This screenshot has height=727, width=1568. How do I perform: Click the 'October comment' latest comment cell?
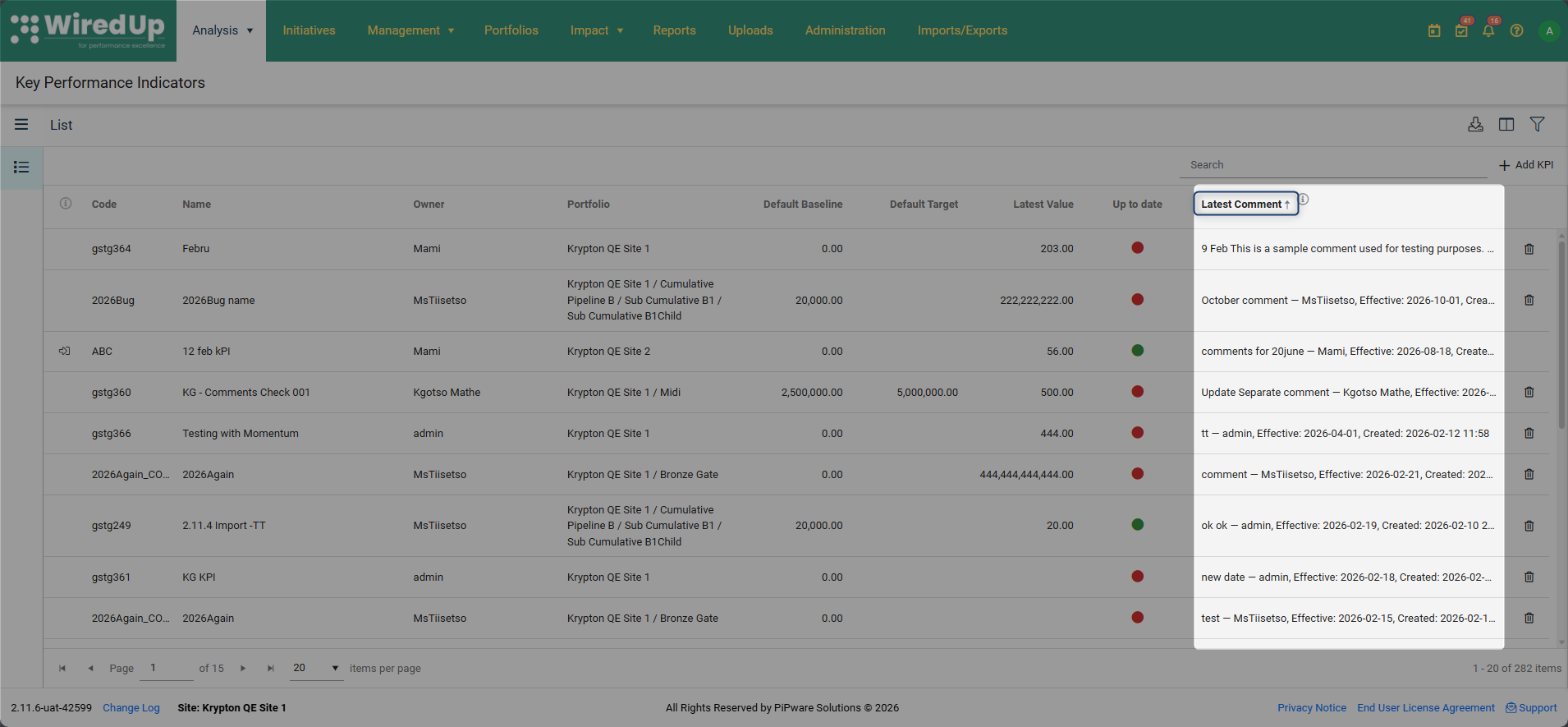click(1348, 300)
